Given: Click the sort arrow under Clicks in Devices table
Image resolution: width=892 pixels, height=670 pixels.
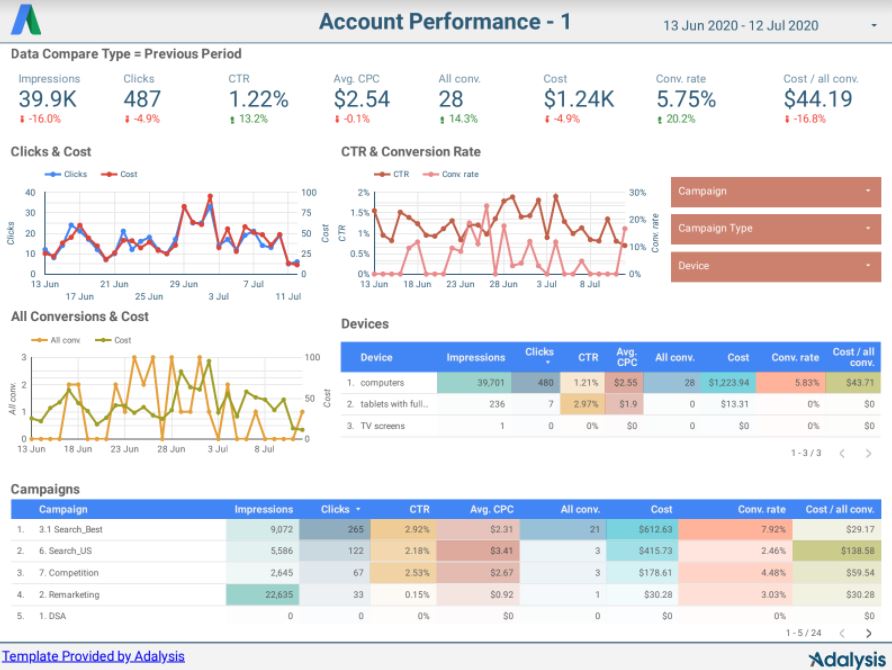Looking at the screenshot, I should point(539,363).
